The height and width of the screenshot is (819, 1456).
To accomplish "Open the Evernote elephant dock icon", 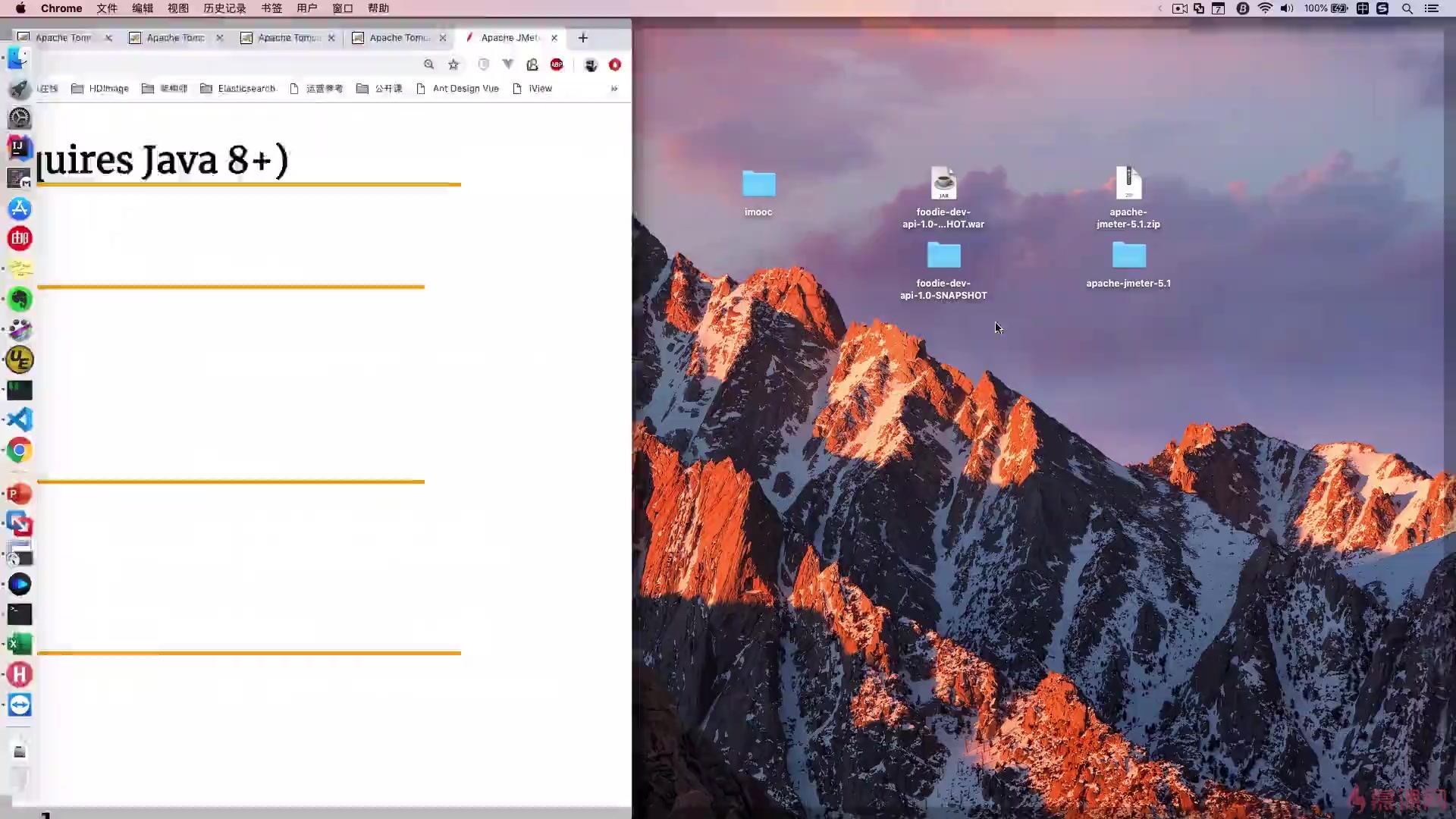I will coord(20,300).
